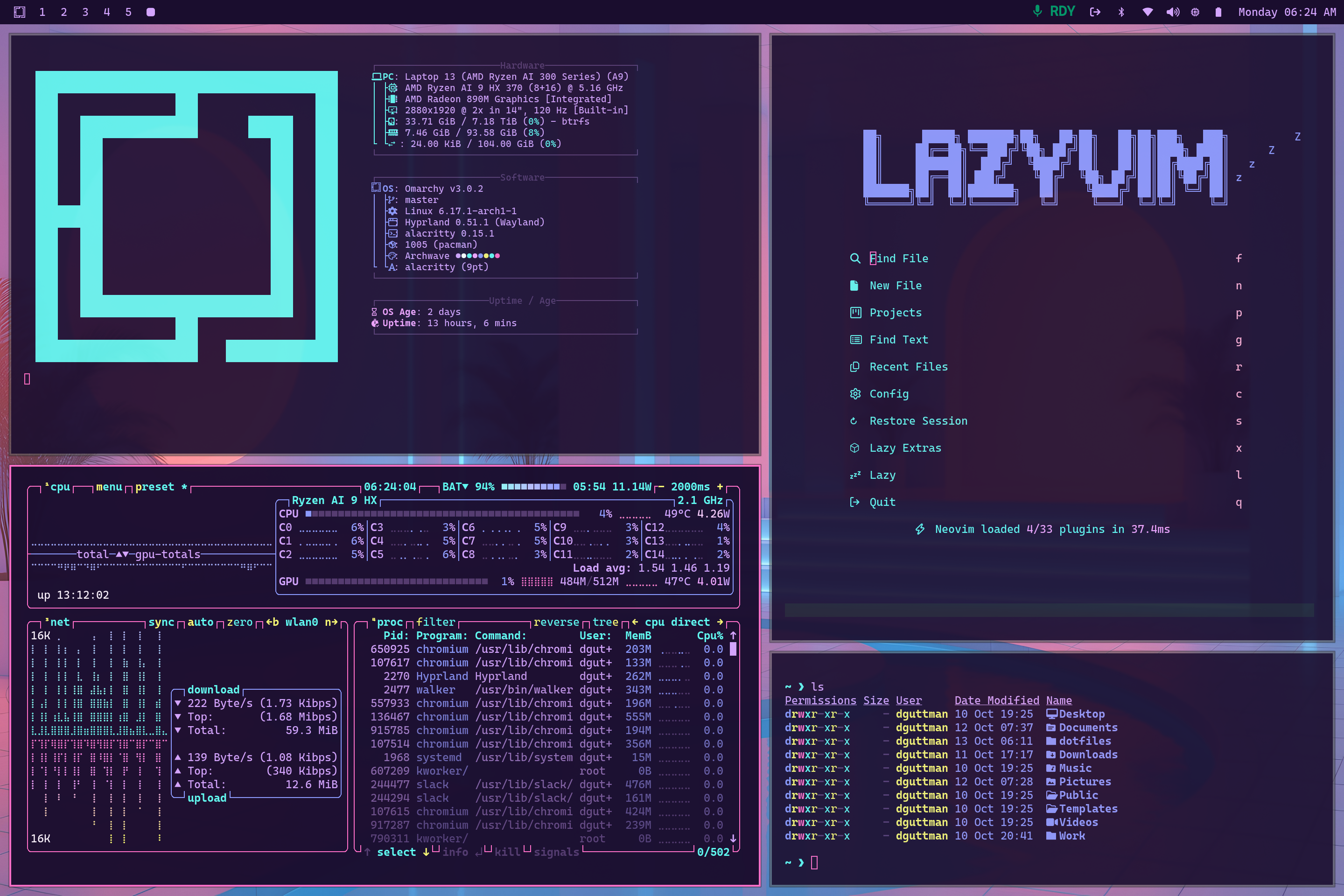Toggle net sync scaling in btop

pos(161,622)
